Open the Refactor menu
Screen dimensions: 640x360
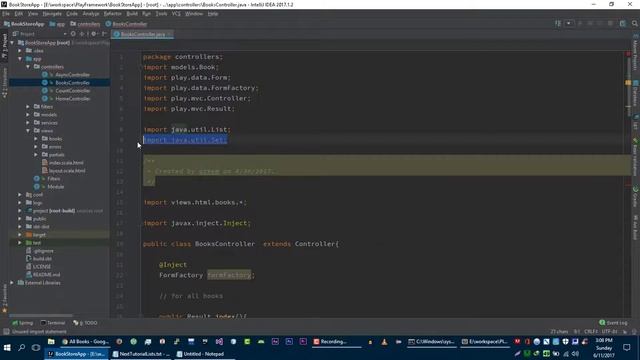tap(112, 13)
